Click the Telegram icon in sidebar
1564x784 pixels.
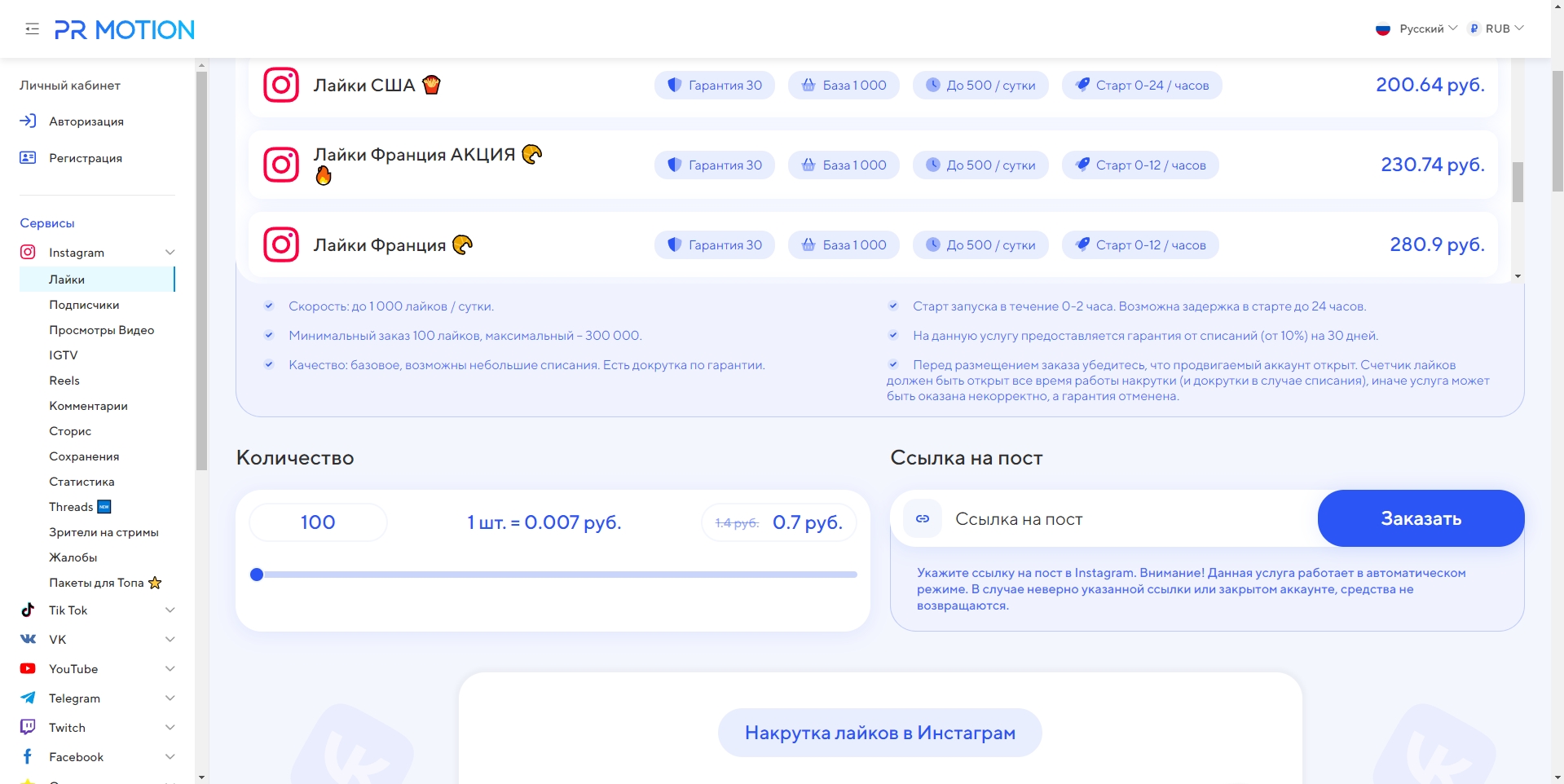point(28,698)
